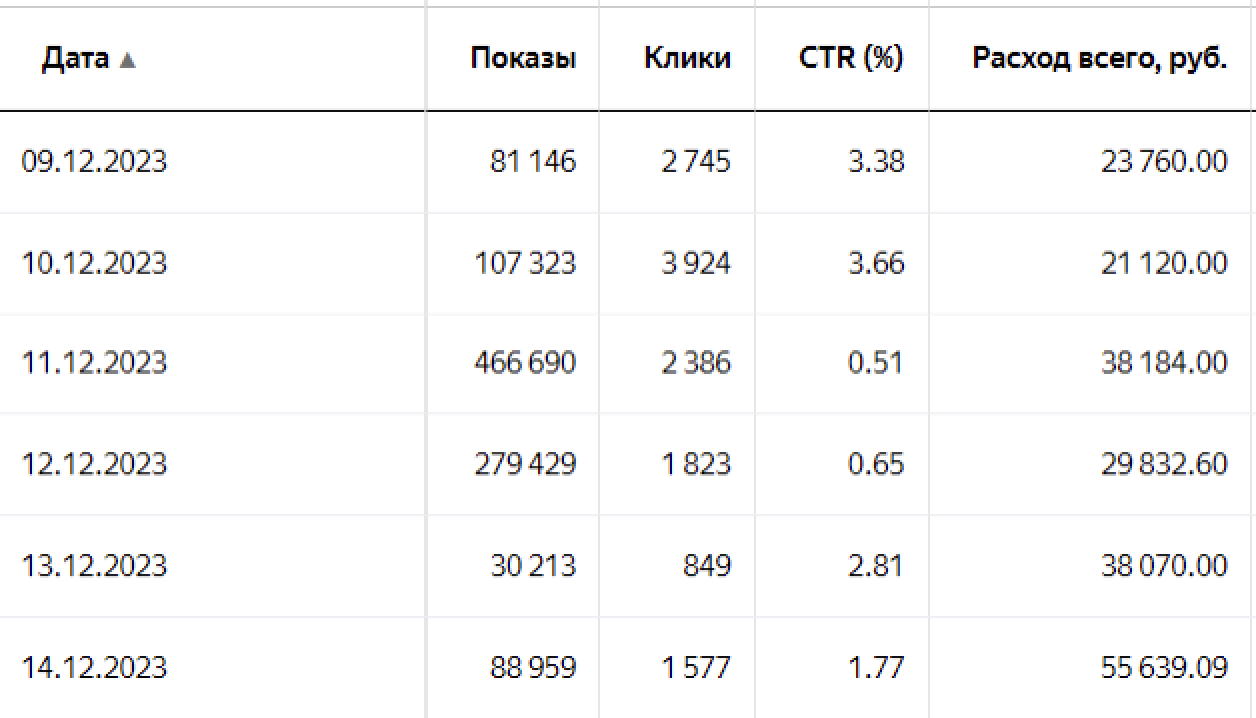Select the 10.12.2023 date cell
This screenshot has width=1256, height=718.
coord(94,263)
